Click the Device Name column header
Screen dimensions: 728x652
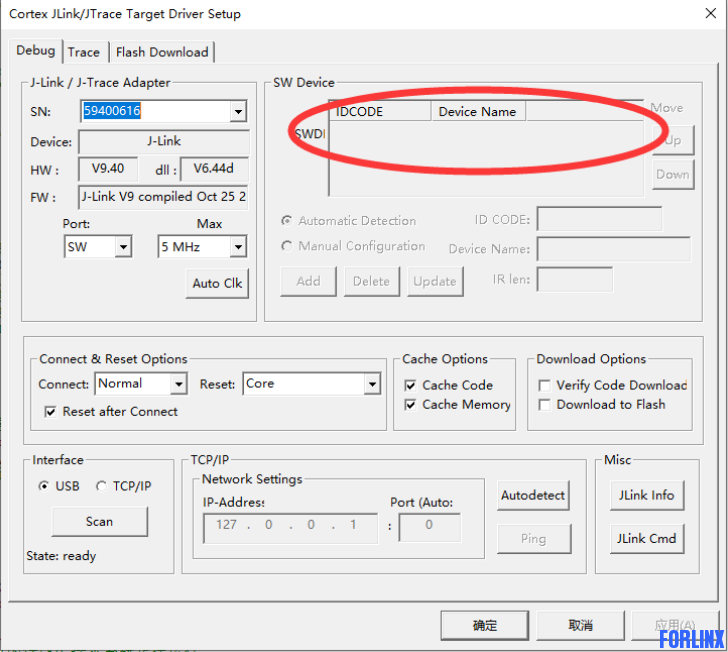479,111
